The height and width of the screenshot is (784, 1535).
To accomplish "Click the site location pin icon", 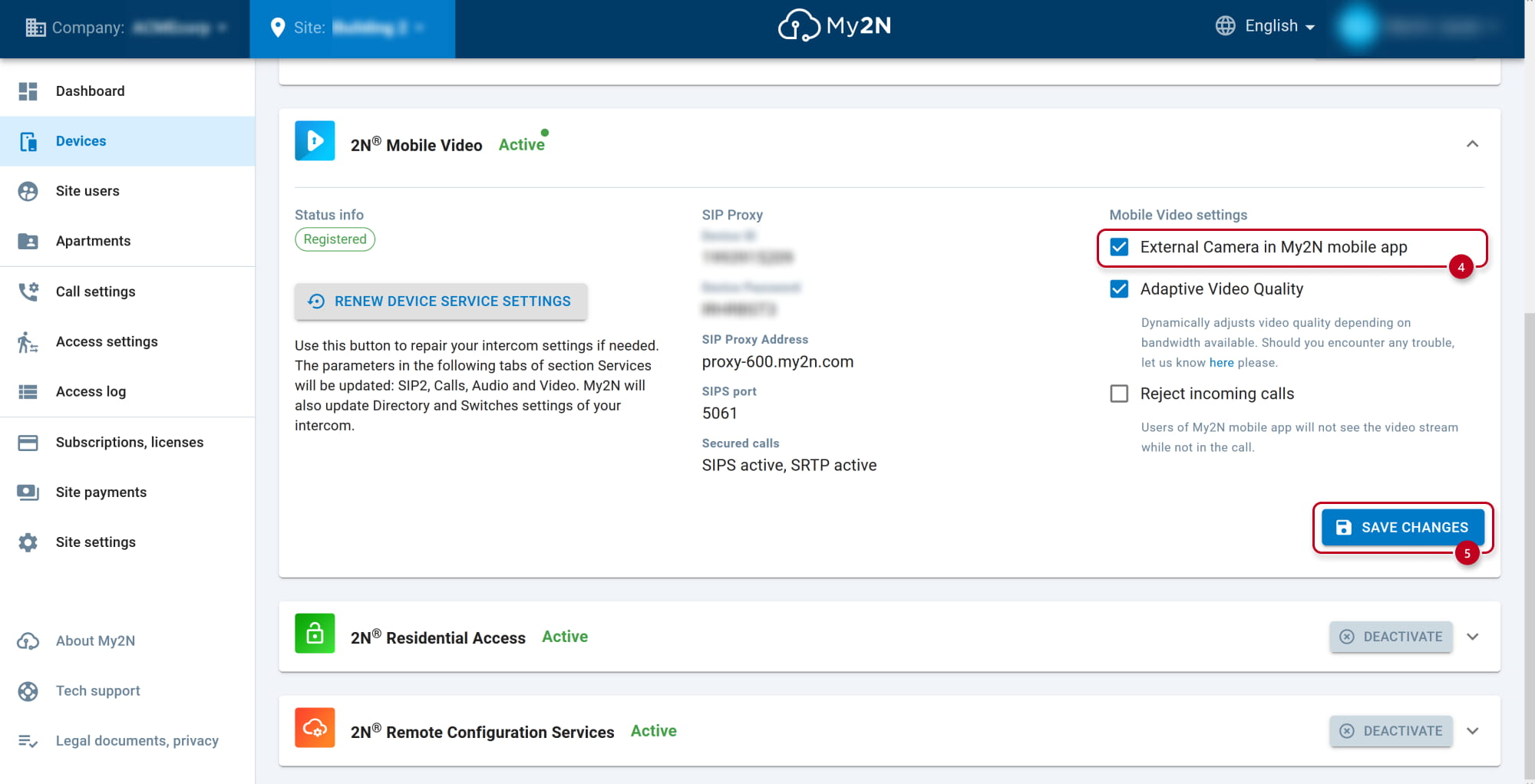I will (x=278, y=28).
